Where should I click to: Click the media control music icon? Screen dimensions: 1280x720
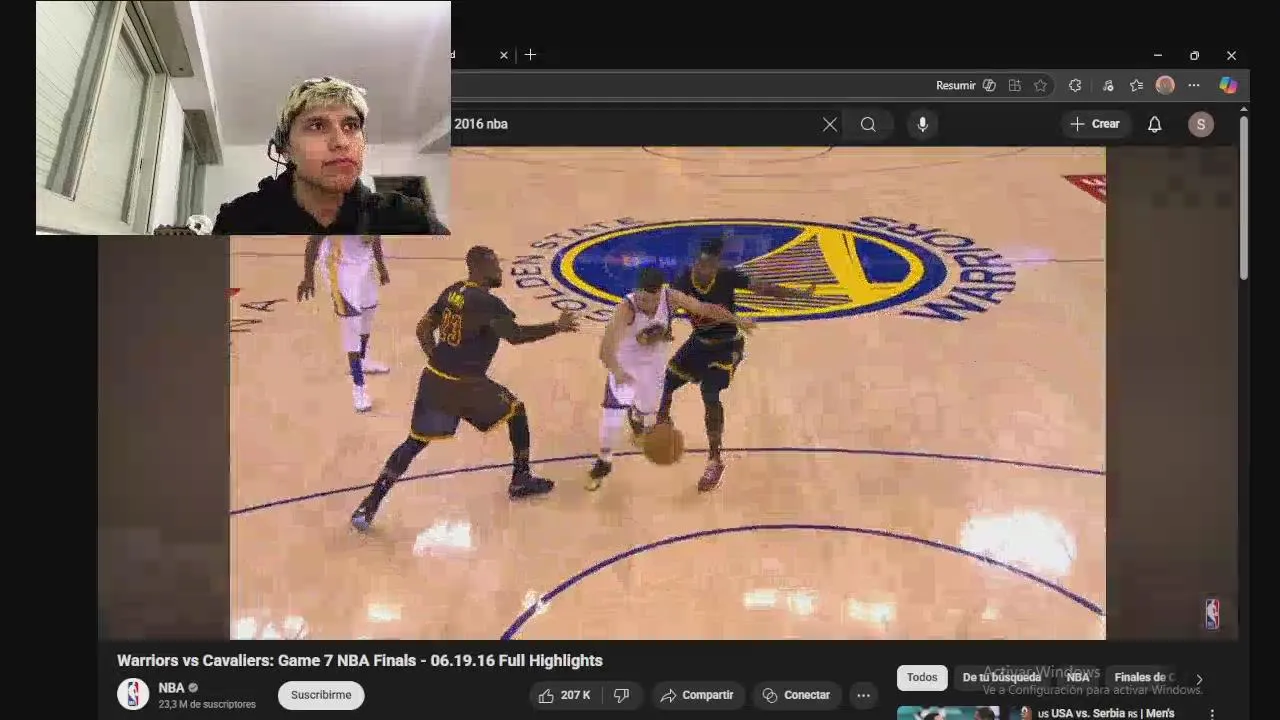(1107, 86)
